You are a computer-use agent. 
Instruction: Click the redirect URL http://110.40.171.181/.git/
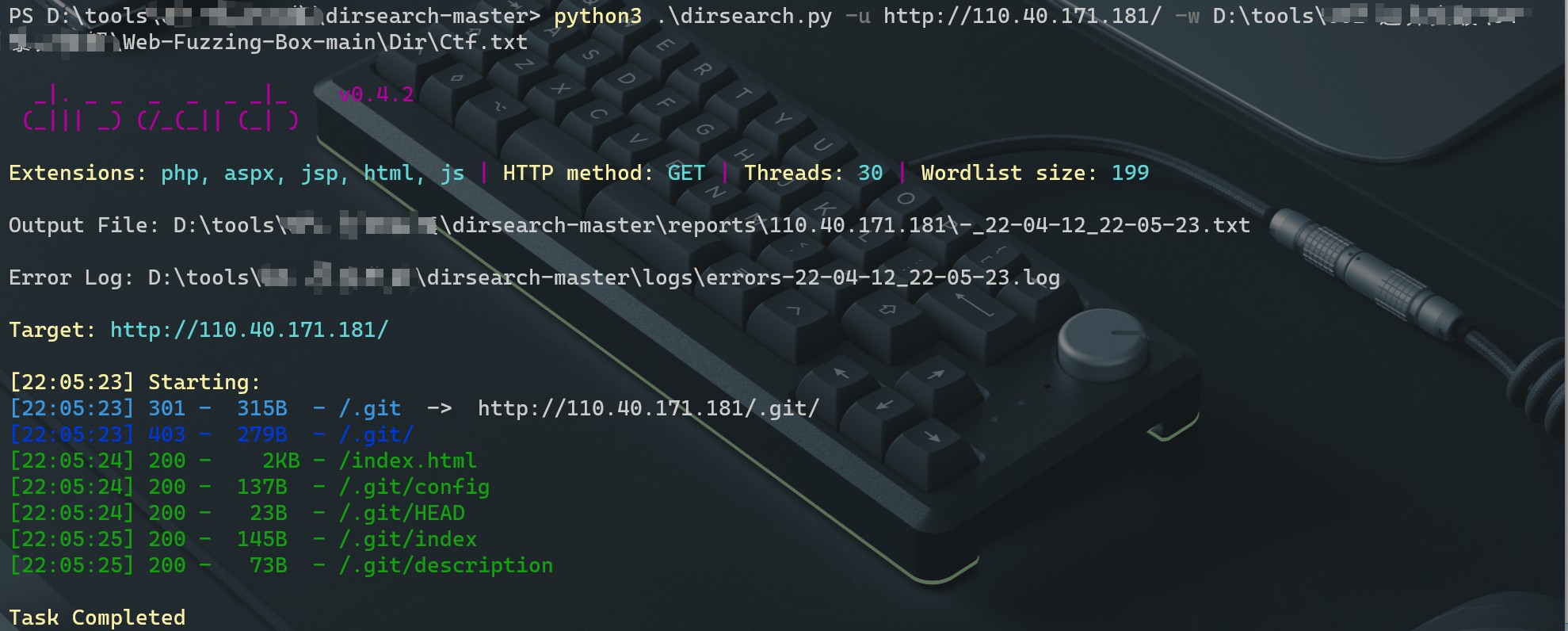(x=648, y=408)
